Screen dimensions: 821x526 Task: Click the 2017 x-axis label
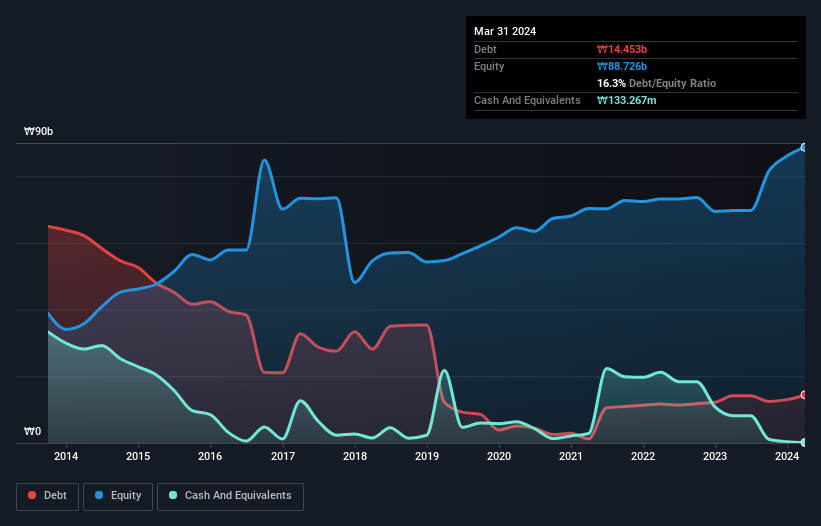[x=283, y=456]
